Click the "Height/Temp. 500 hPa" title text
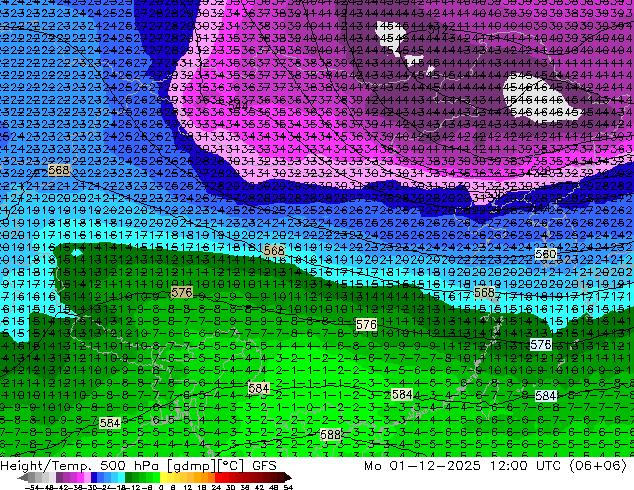The width and height of the screenshot is (634, 490). 80,465
